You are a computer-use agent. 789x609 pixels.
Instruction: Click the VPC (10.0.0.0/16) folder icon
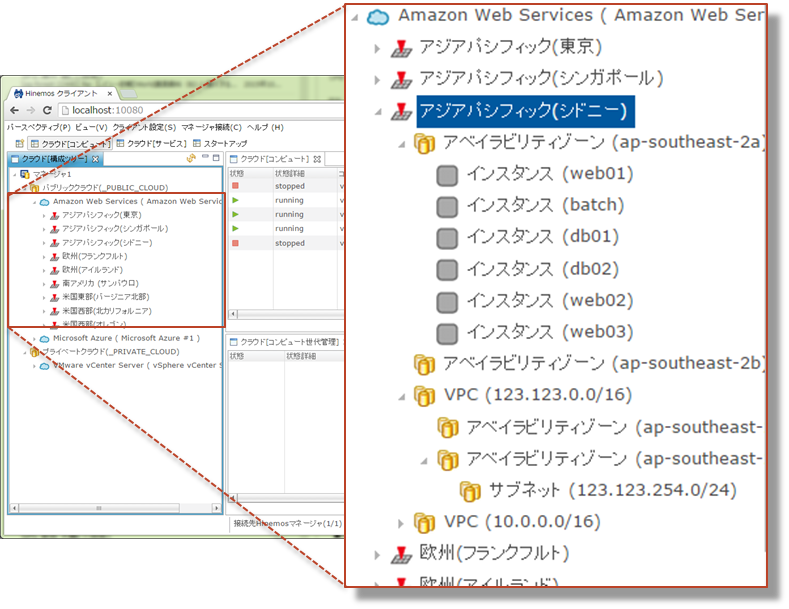424,523
